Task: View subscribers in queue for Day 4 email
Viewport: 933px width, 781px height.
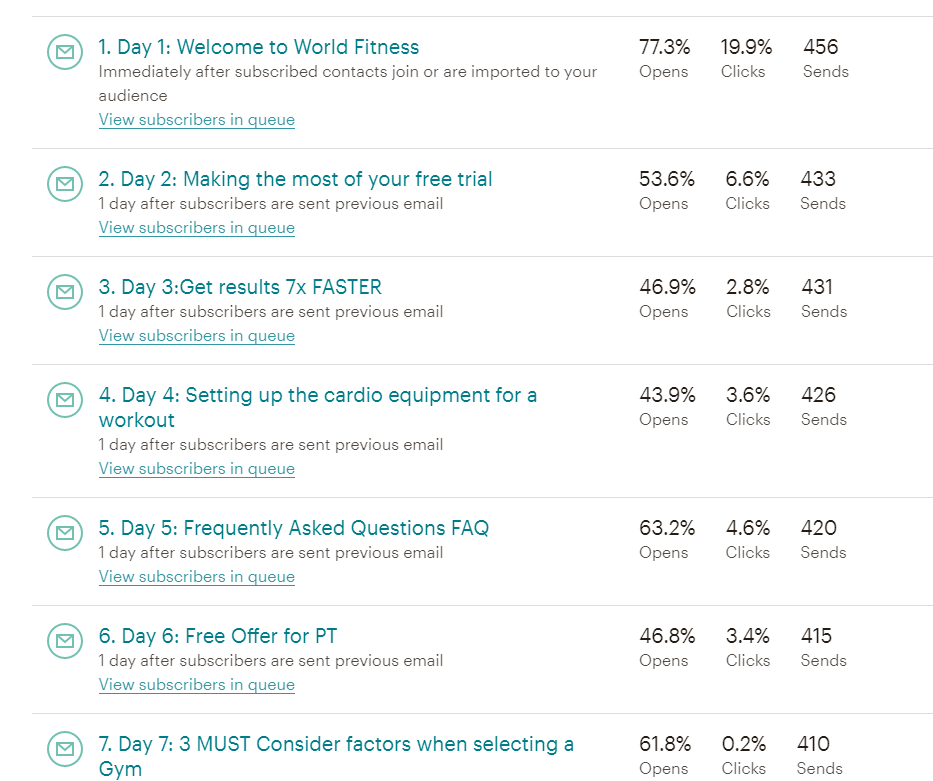Action: point(196,469)
